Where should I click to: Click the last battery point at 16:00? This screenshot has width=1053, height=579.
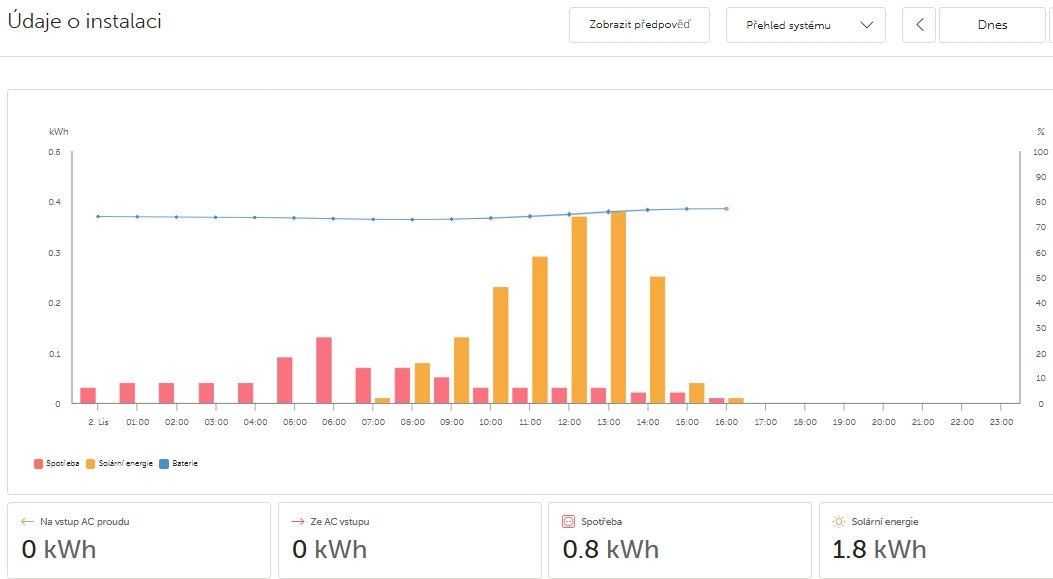click(x=726, y=209)
